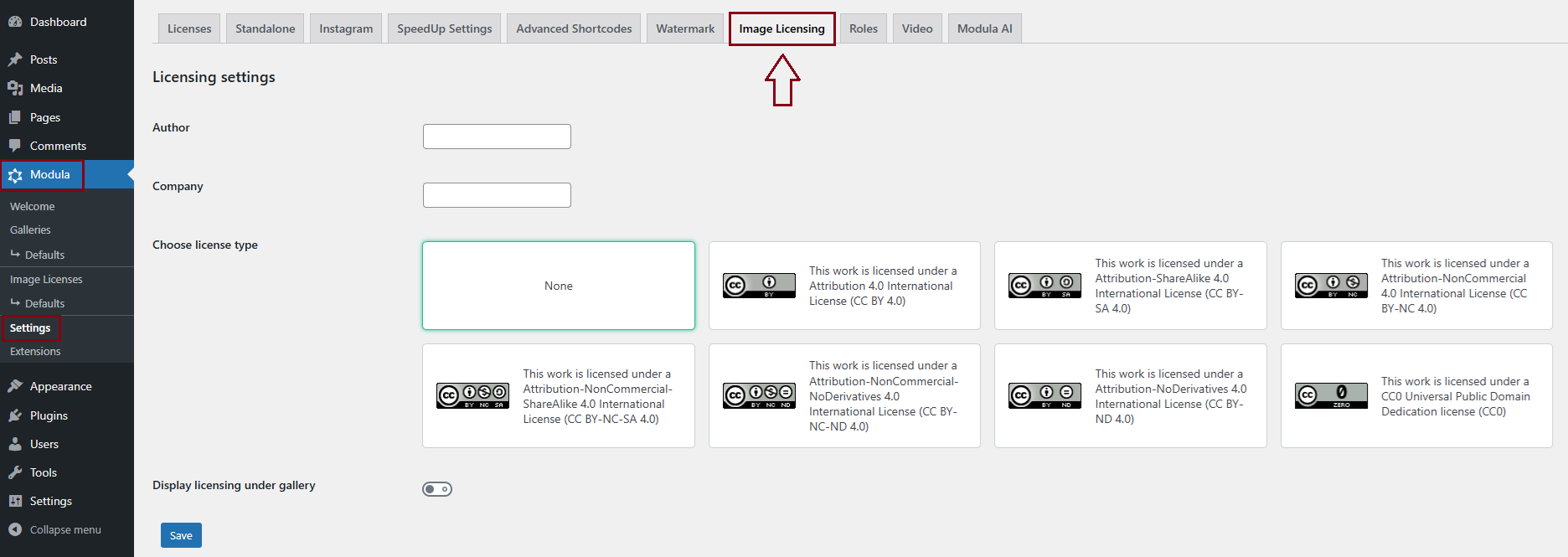The height and width of the screenshot is (557, 1568).
Task: Open Media via its sidebar icon
Action: (15, 88)
